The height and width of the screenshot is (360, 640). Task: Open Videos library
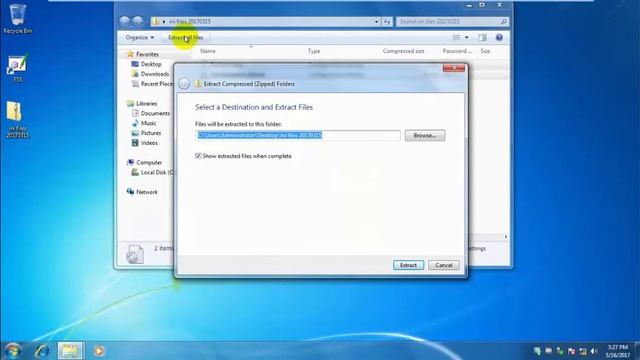pos(149,143)
